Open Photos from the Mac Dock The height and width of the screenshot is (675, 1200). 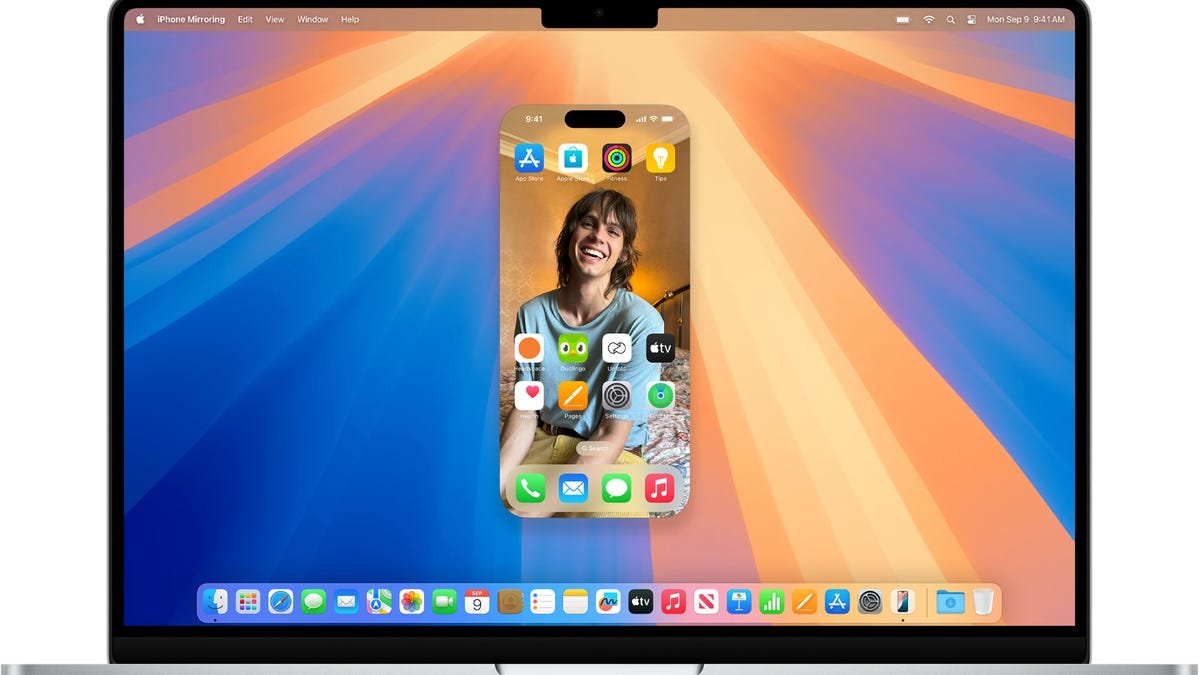(412, 601)
